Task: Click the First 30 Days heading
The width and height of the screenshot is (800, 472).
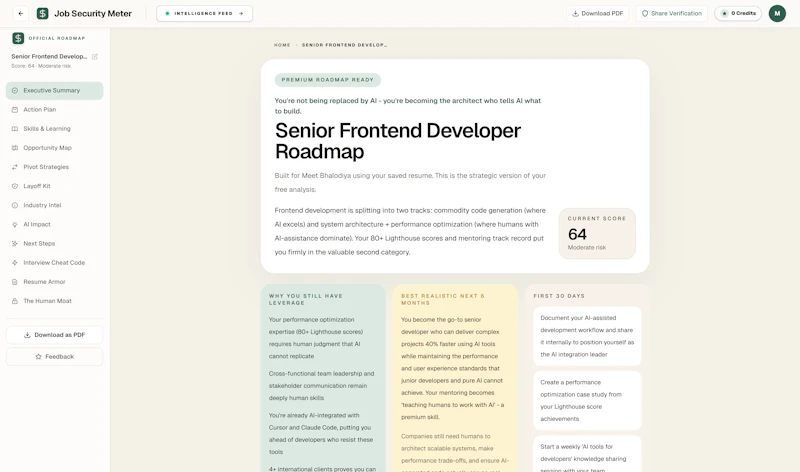Action: [x=559, y=296]
